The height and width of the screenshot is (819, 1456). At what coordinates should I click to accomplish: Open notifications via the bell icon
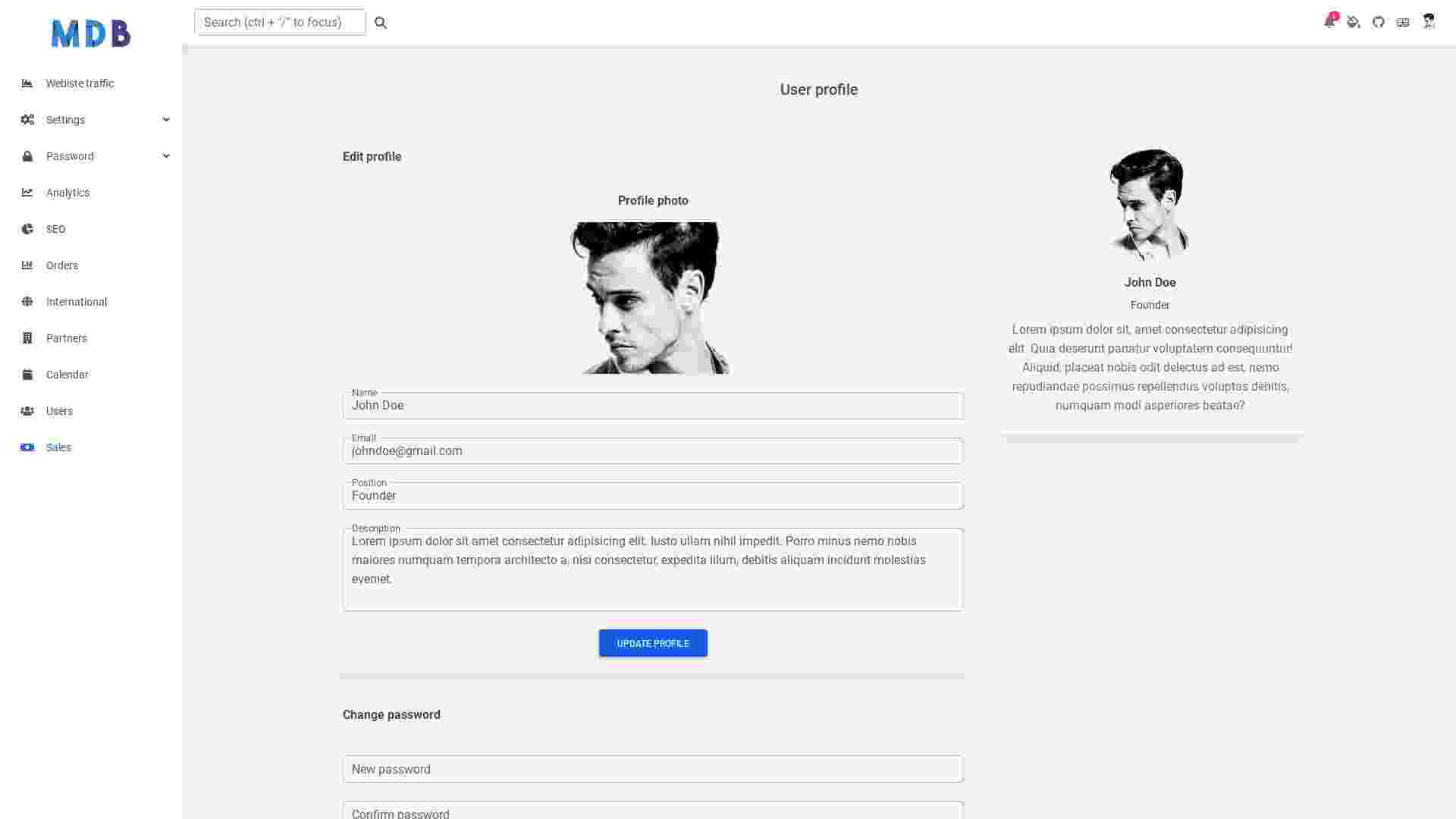pos(1329,22)
